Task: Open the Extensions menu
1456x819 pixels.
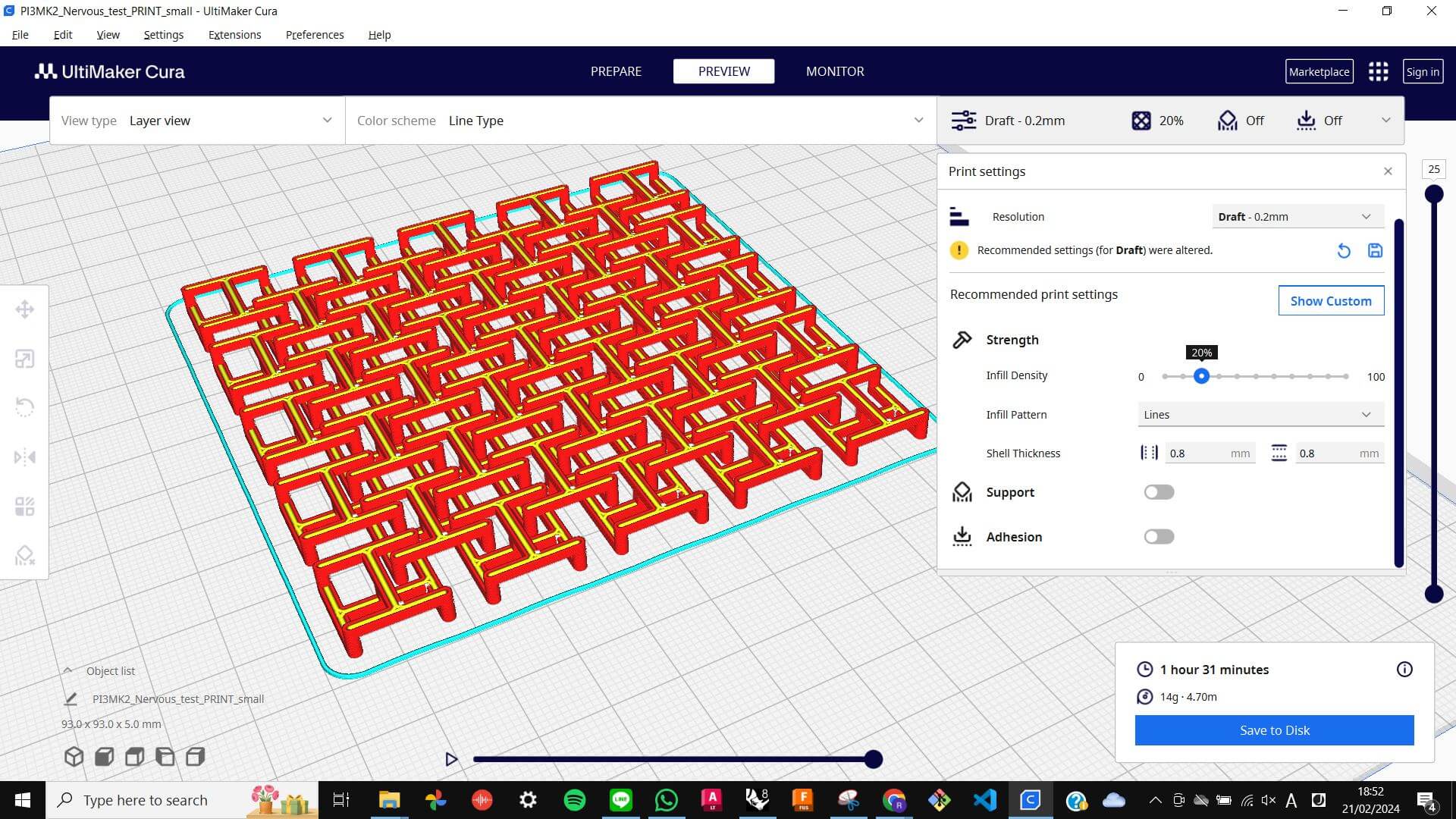Action: 234,35
